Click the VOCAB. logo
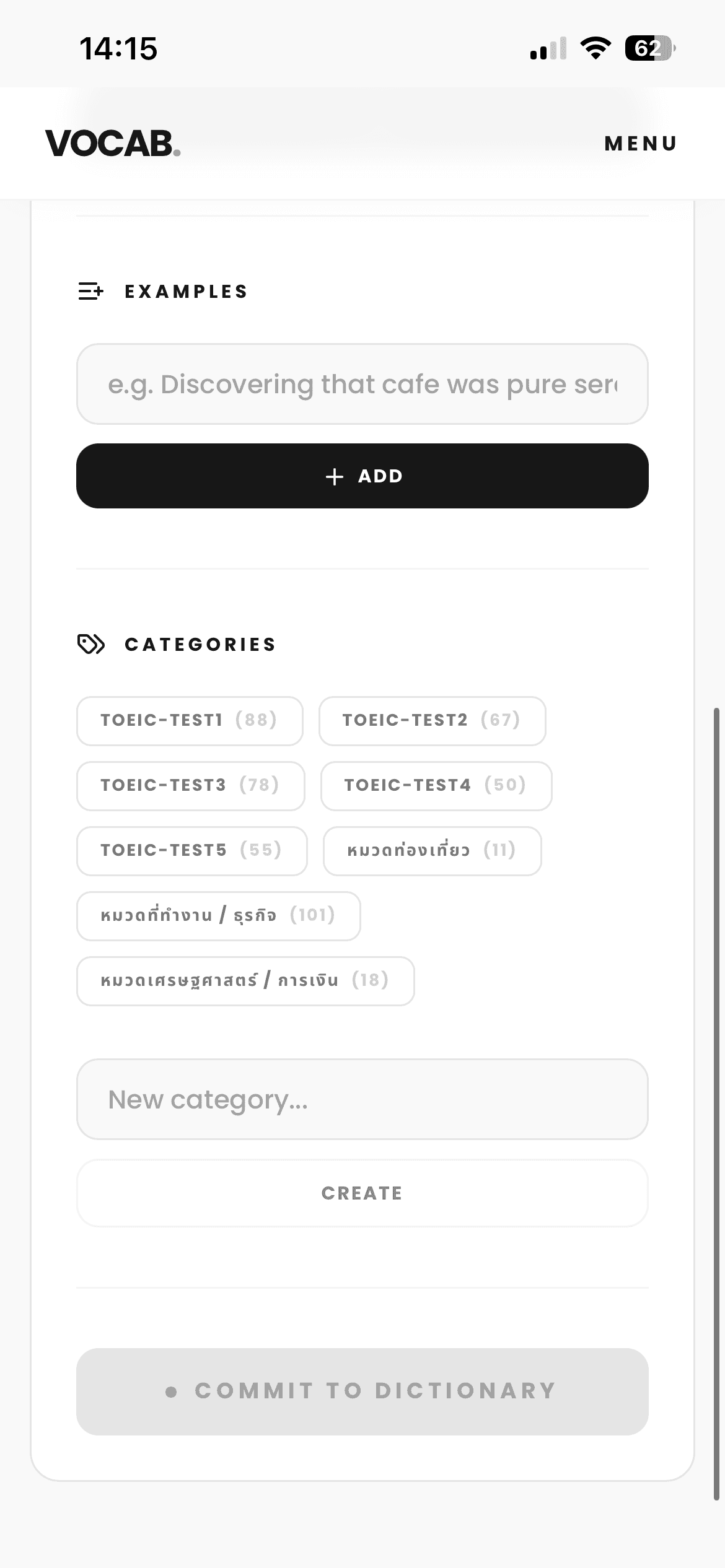Viewport: 725px width, 1568px height. (x=113, y=143)
